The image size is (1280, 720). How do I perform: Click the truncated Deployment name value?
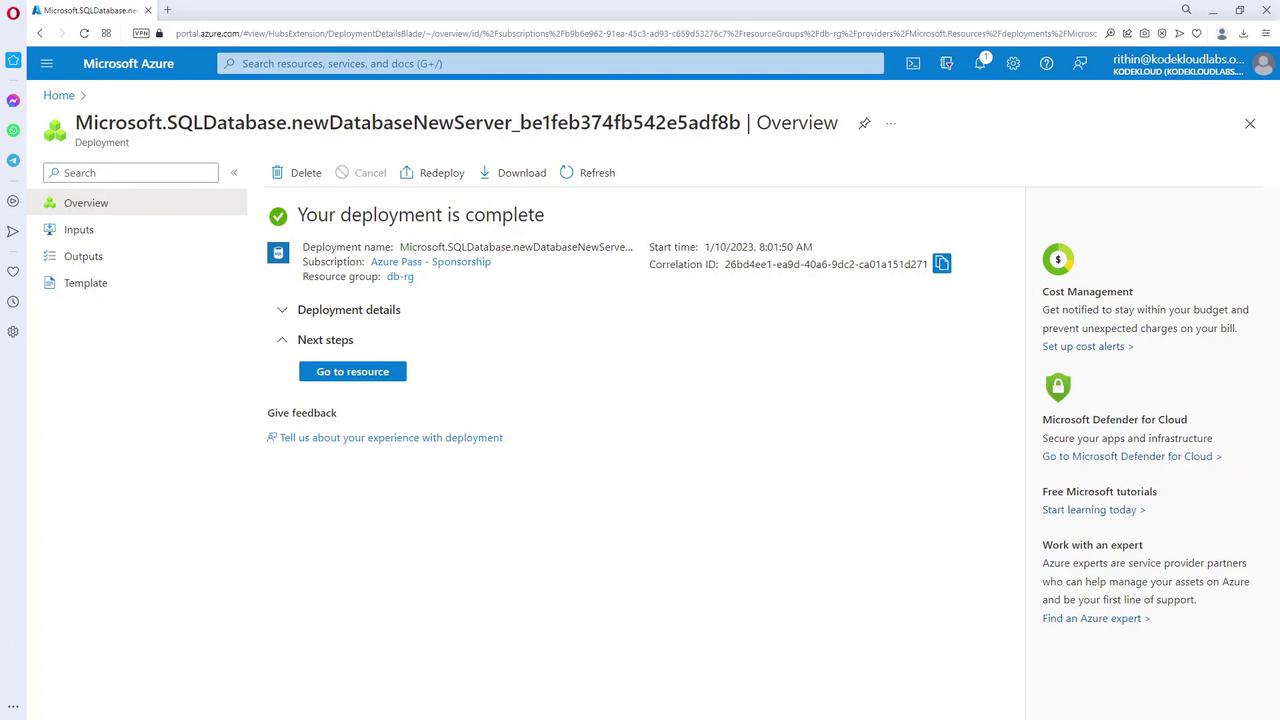516,247
